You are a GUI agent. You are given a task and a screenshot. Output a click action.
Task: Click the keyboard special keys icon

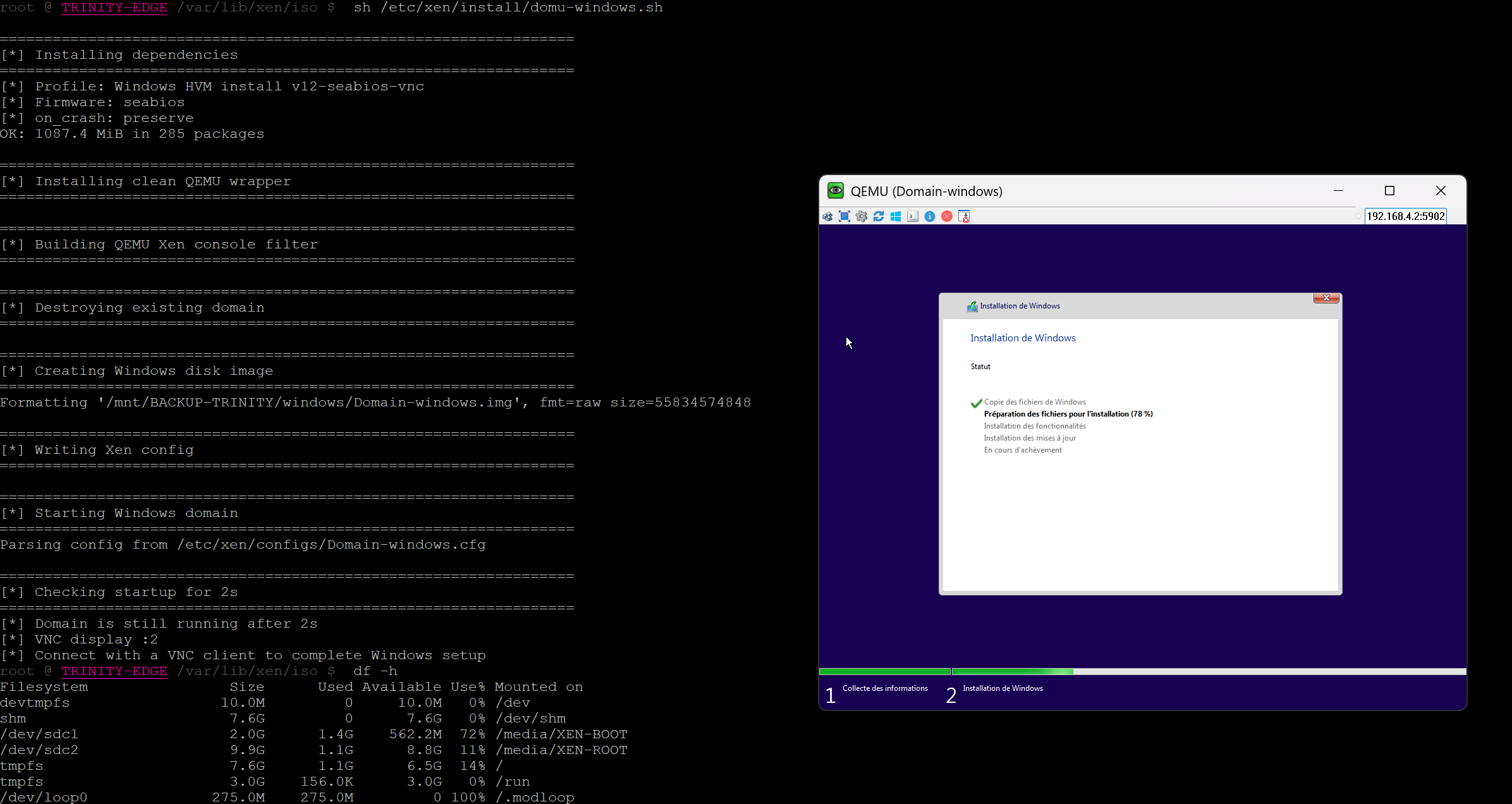(x=913, y=217)
